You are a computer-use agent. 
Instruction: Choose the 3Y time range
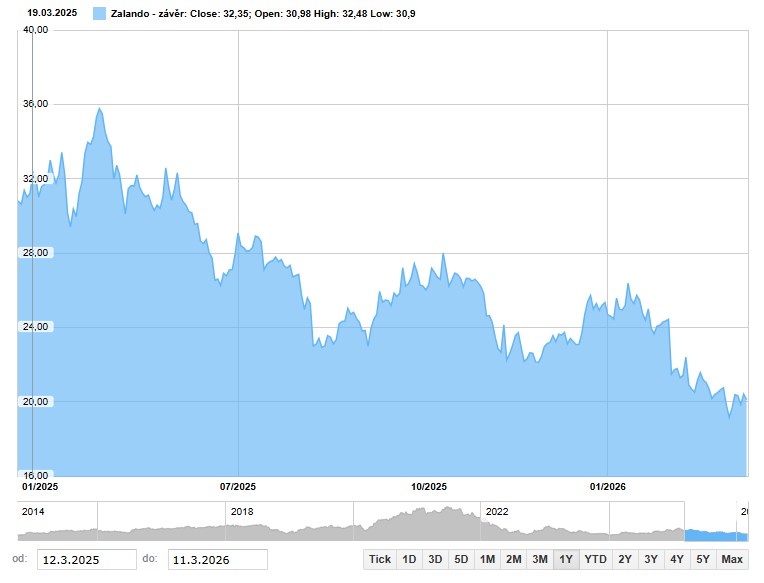(651, 559)
